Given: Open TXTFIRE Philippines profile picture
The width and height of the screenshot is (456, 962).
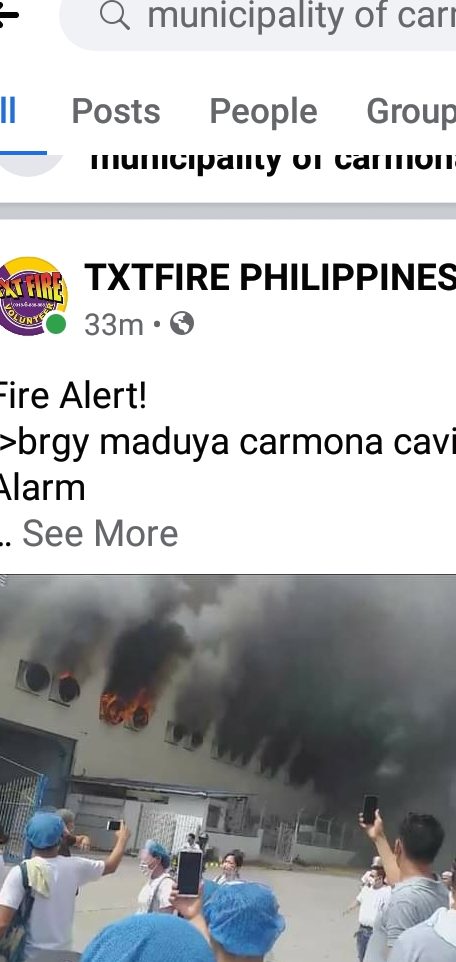Looking at the screenshot, I should pyautogui.click(x=32, y=296).
